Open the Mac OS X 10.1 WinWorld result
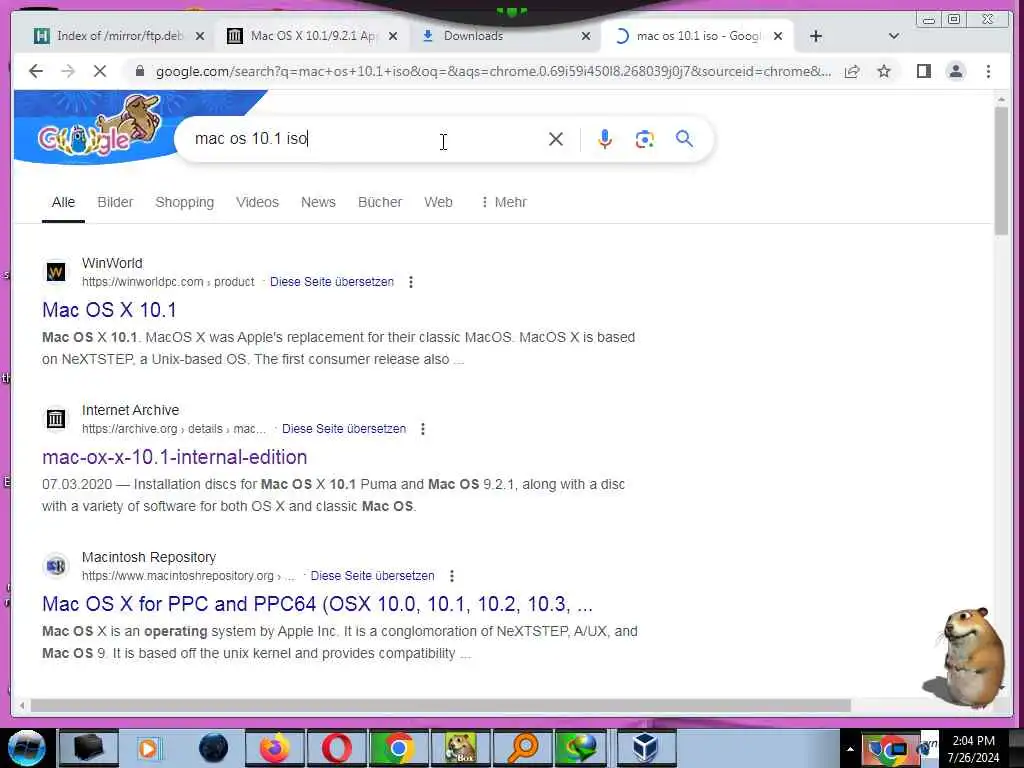Screen dimensions: 1024x768 109,310
